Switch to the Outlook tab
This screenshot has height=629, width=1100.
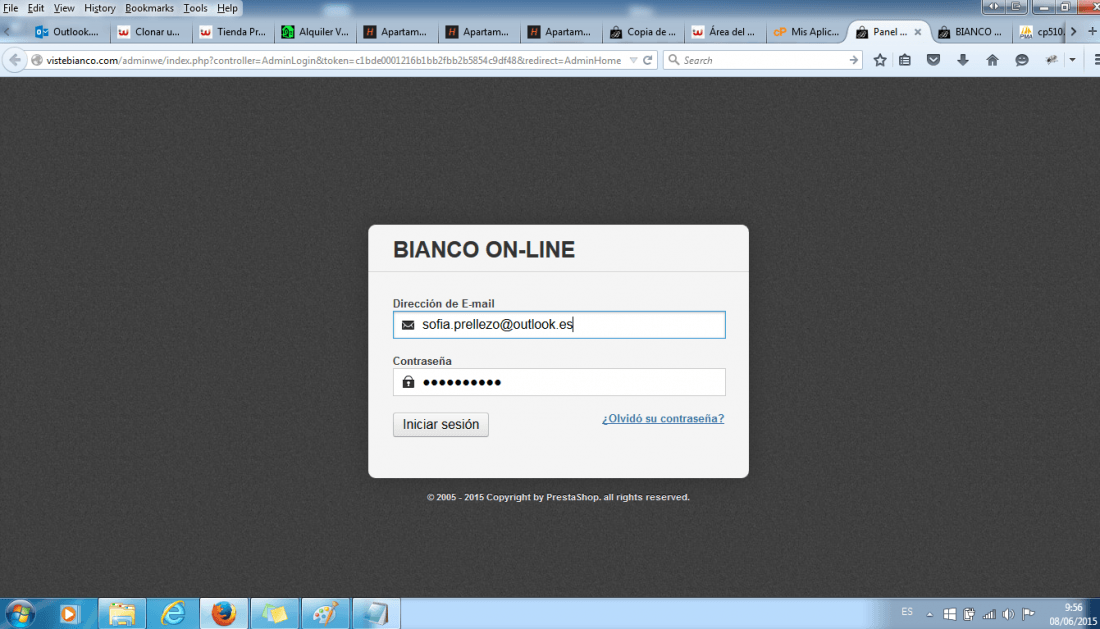click(68, 32)
